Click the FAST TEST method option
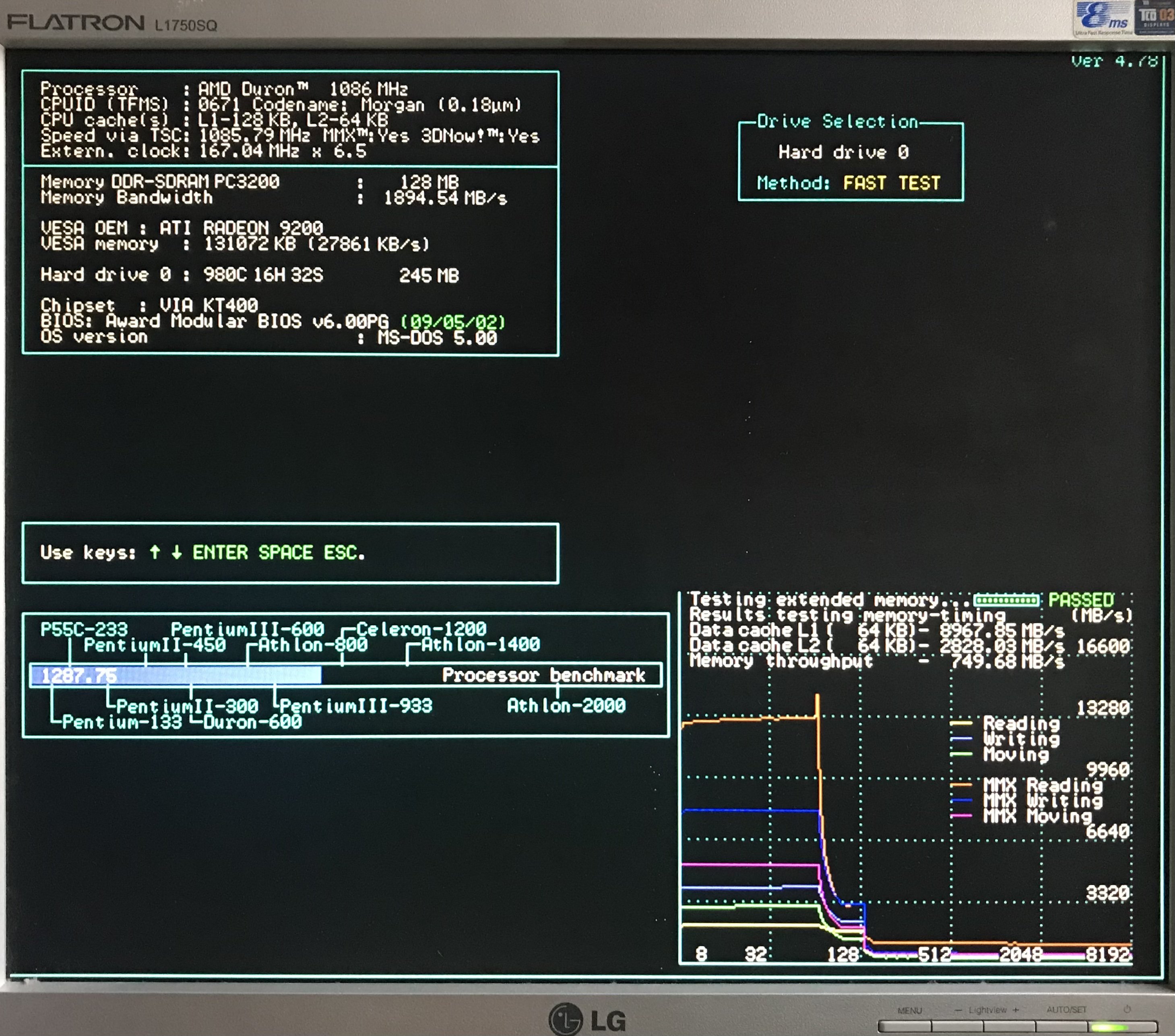The height and width of the screenshot is (1036, 1175). pos(891,183)
